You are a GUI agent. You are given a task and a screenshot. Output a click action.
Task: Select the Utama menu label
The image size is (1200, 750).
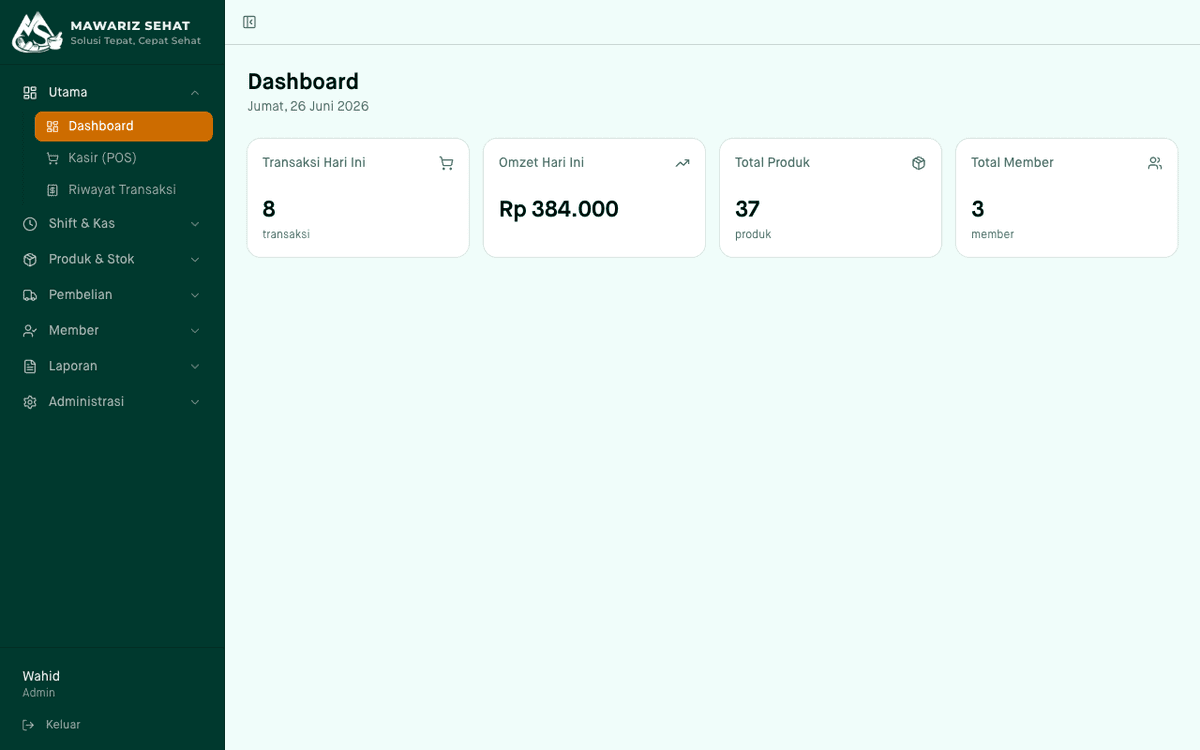click(68, 92)
